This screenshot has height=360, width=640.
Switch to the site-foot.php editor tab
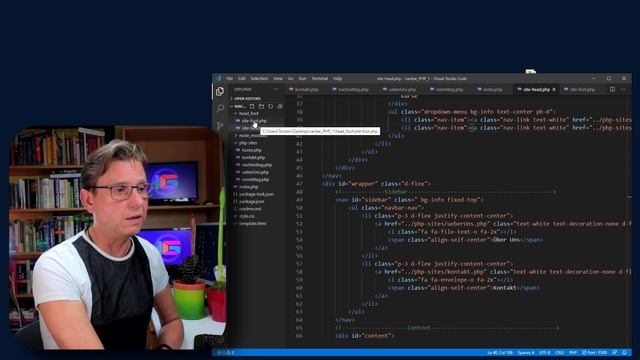[580, 89]
